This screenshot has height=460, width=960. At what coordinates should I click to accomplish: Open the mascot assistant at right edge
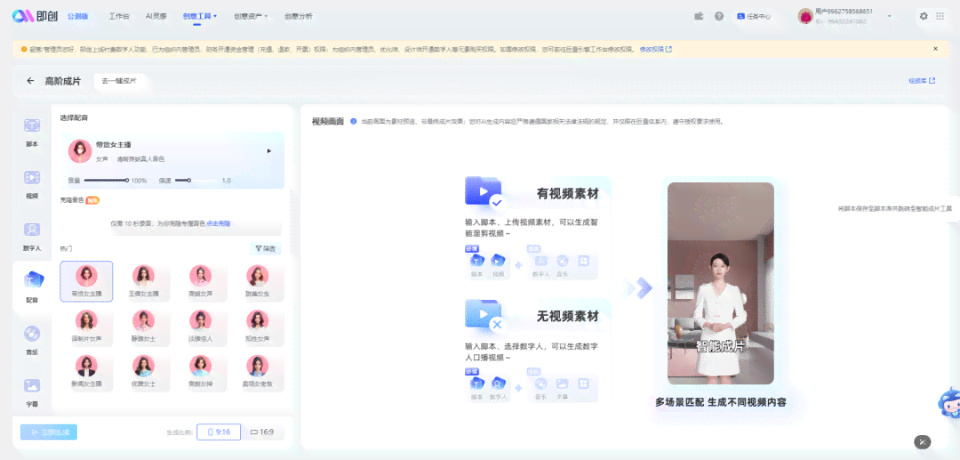948,402
